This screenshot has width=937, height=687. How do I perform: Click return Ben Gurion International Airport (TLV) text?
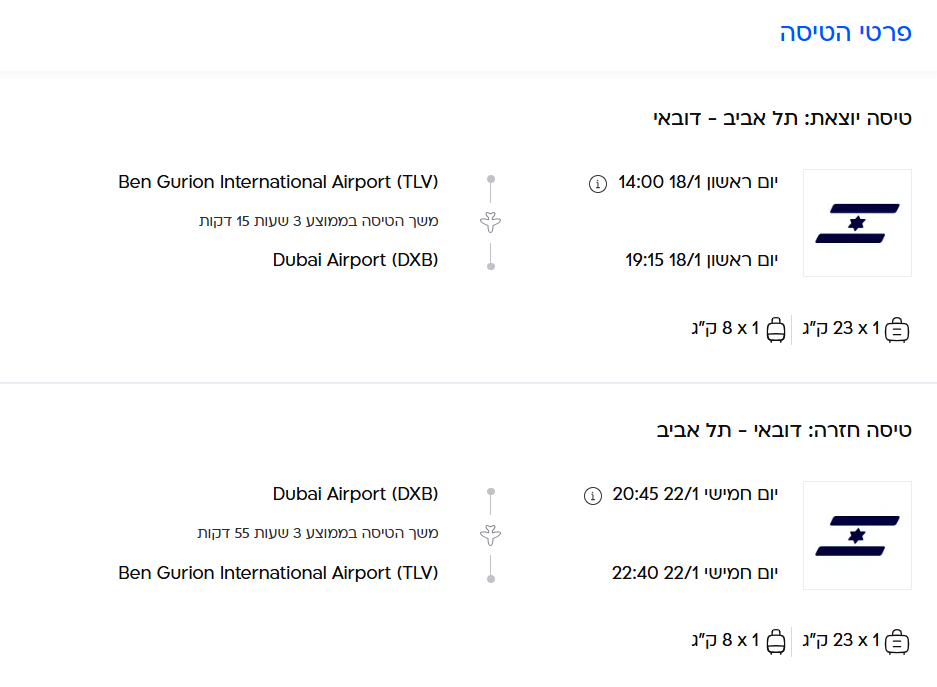[x=278, y=573]
